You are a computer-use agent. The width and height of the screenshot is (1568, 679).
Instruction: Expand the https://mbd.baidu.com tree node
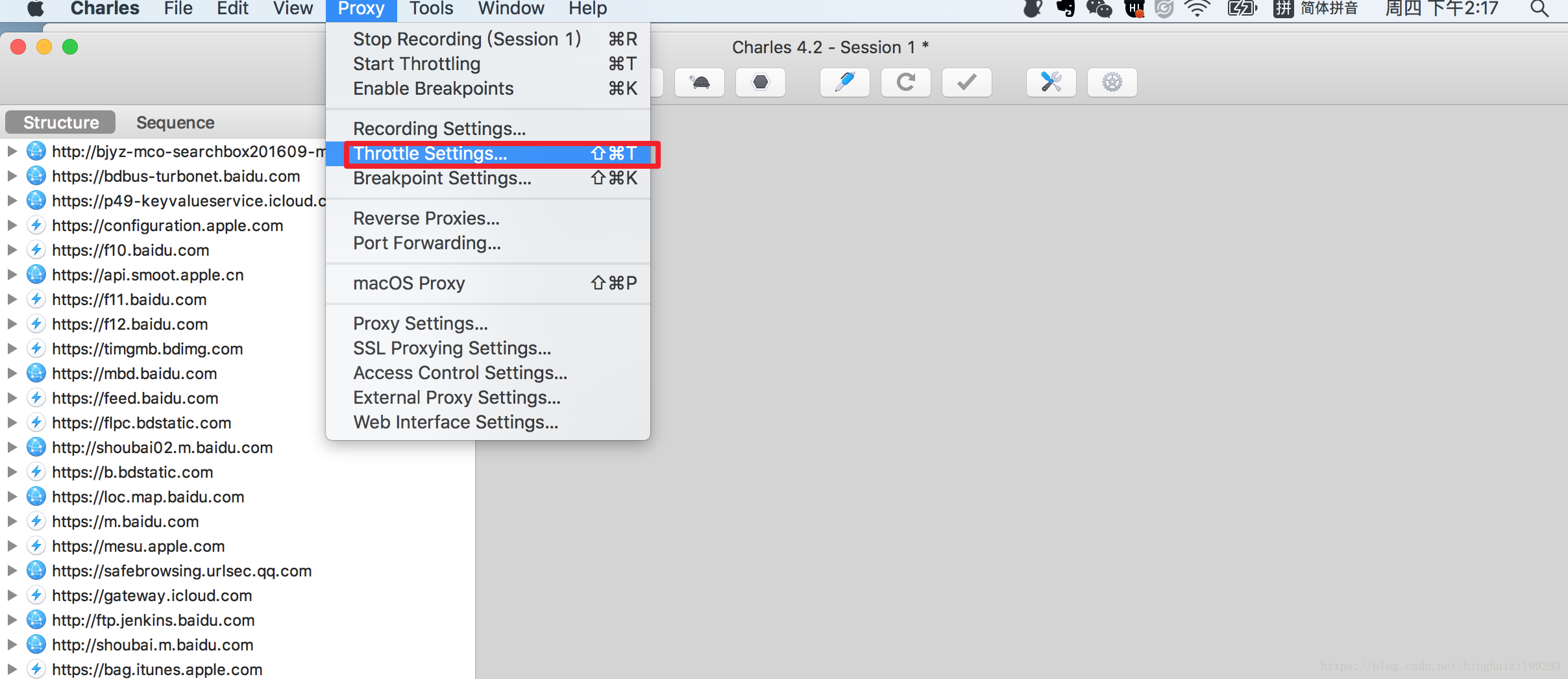(x=12, y=373)
